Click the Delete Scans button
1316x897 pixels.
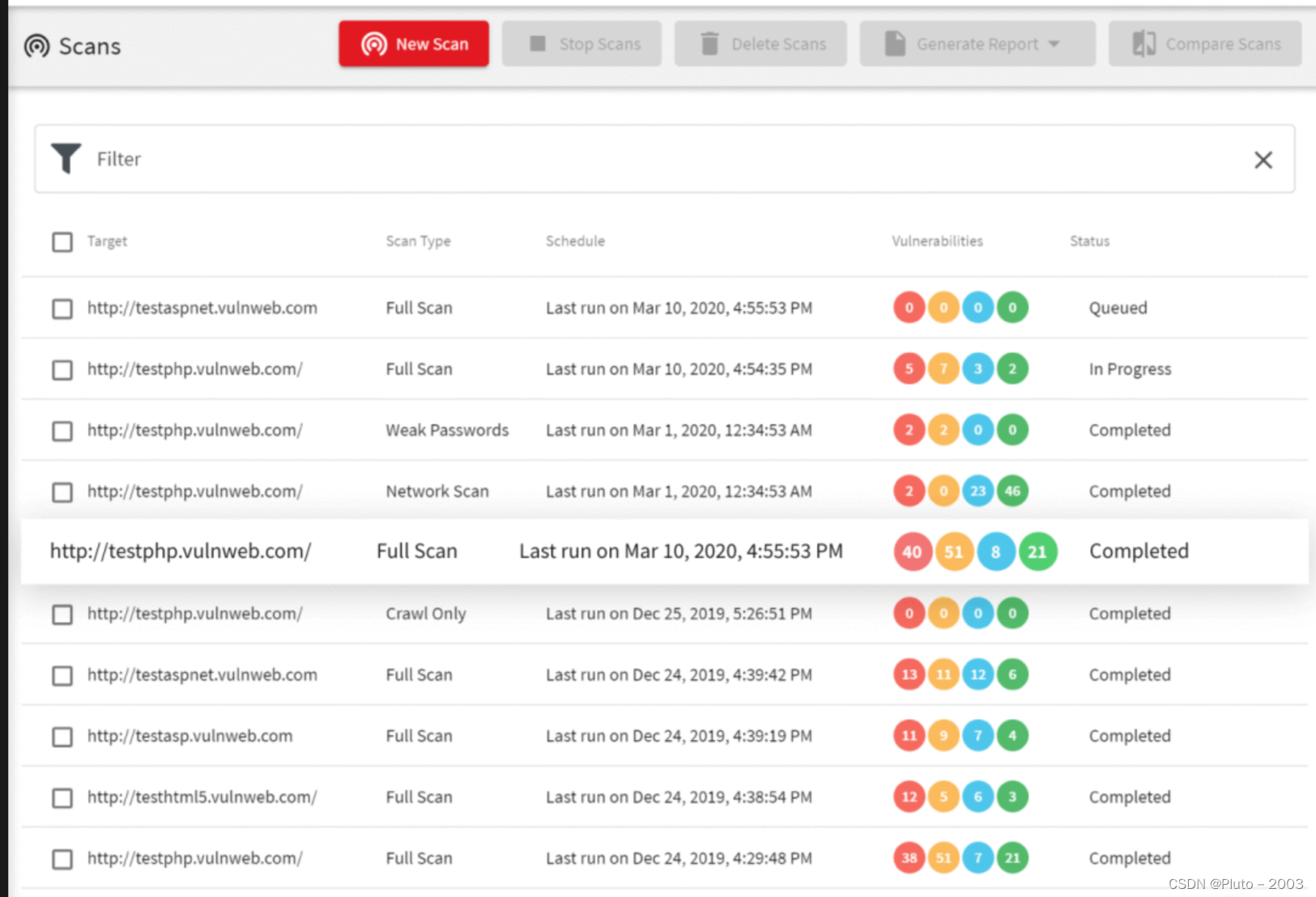point(760,44)
